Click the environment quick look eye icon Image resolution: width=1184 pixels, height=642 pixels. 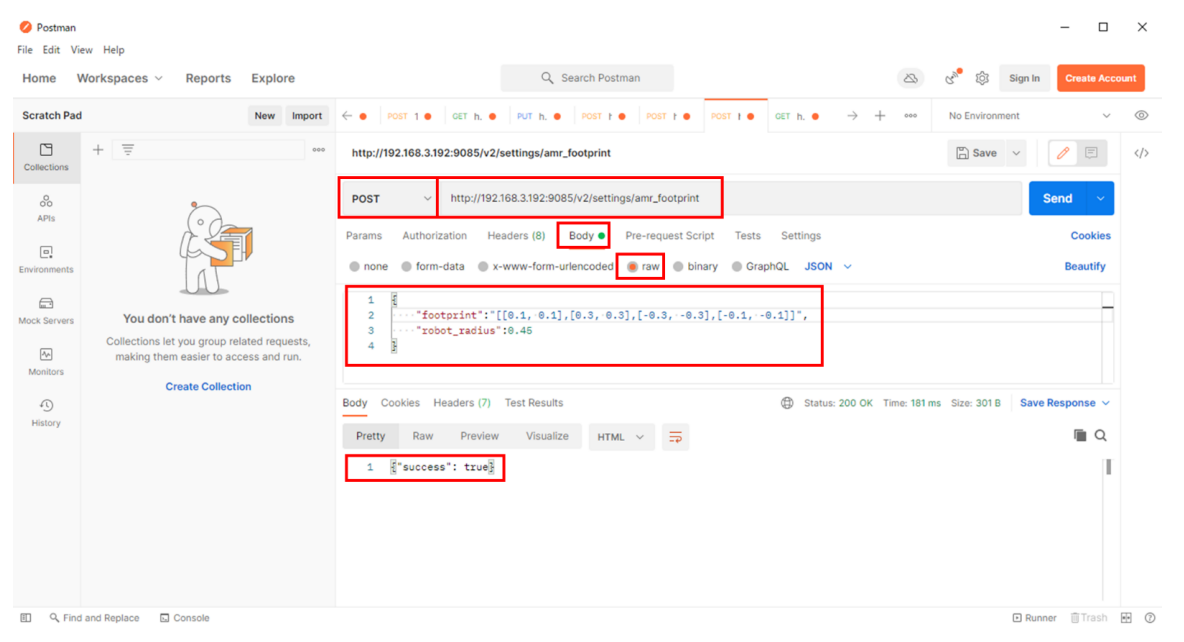[x=1141, y=116]
